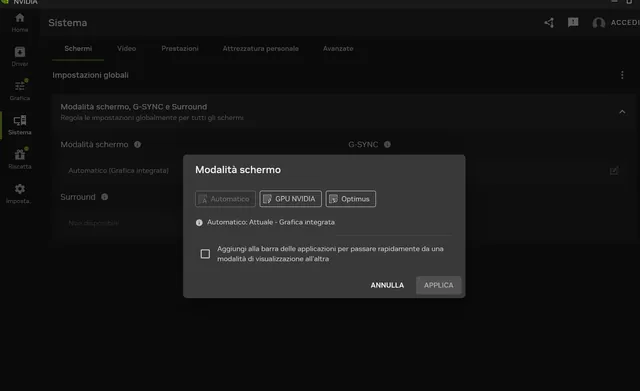This screenshot has height=391, width=640.
Task: Click the ANNULLA button
Action: [x=387, y=285]
